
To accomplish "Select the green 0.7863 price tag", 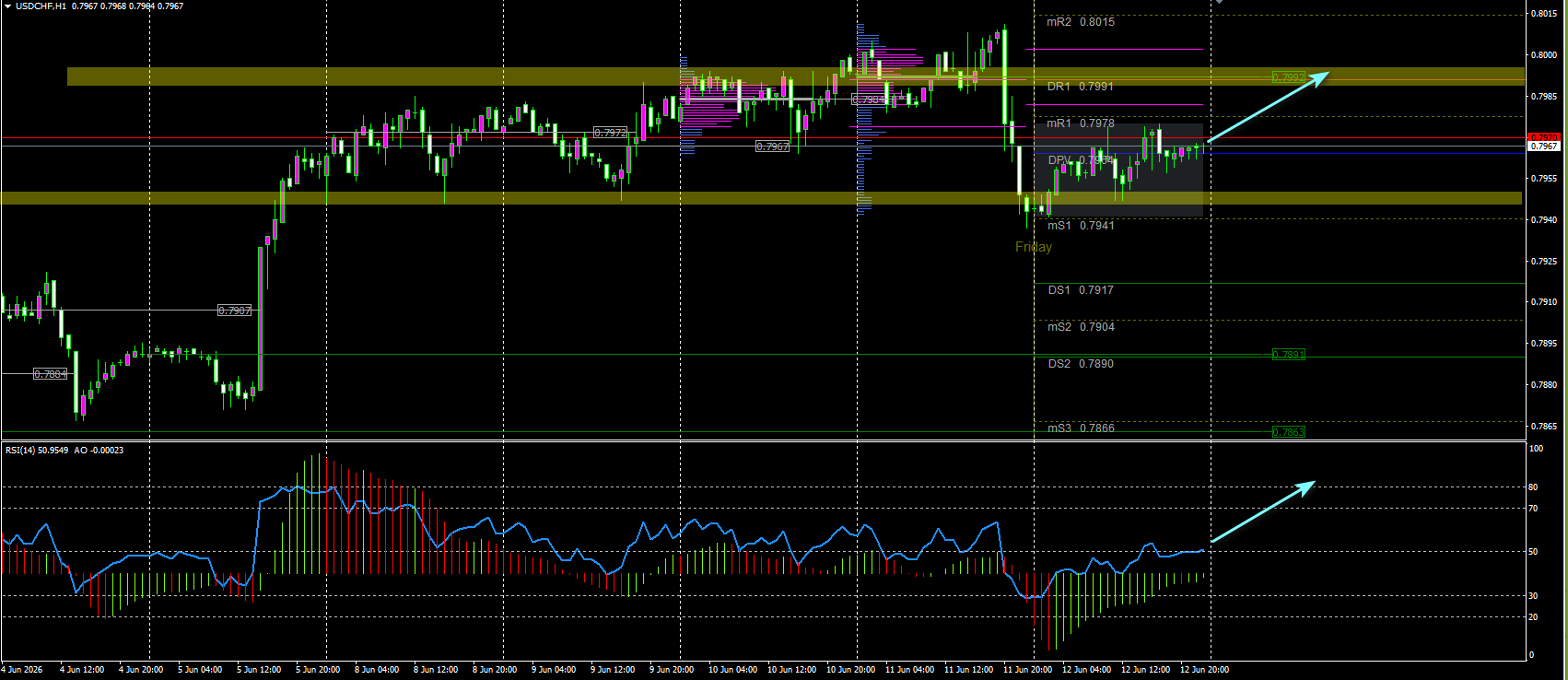I will click(1289, 432).
